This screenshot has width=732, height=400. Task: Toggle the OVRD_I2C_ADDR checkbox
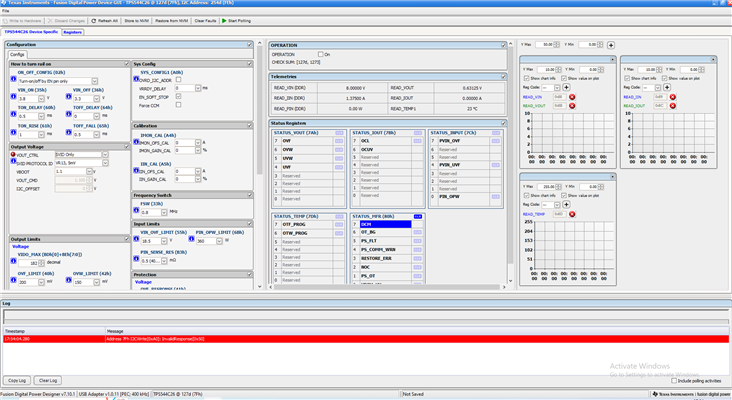click(178, 80)
